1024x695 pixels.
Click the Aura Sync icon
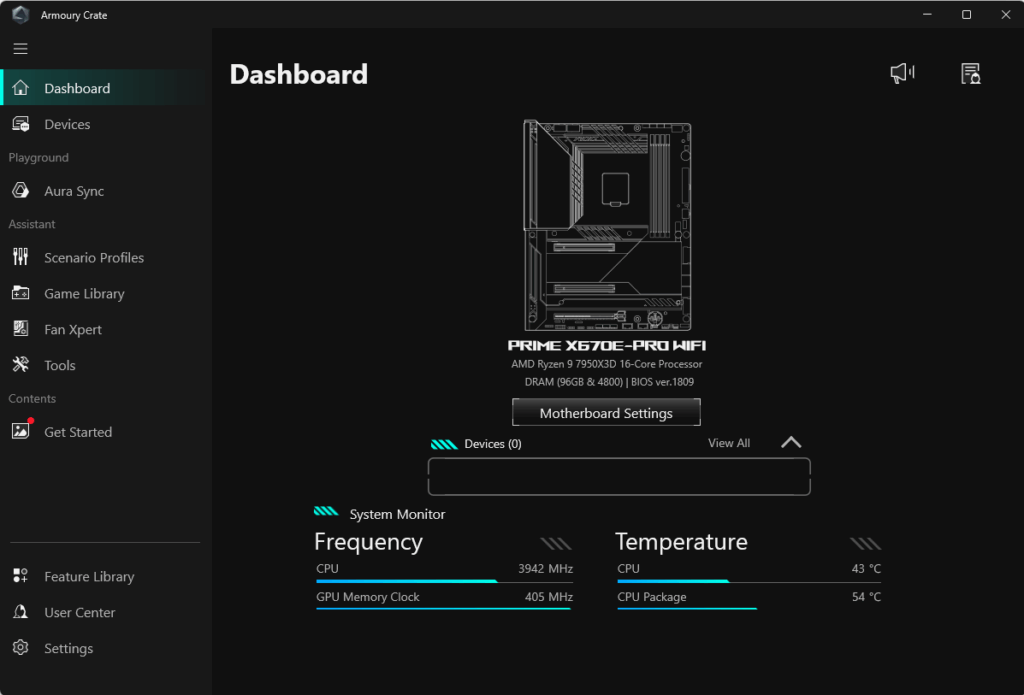click(x=20, y=190)
